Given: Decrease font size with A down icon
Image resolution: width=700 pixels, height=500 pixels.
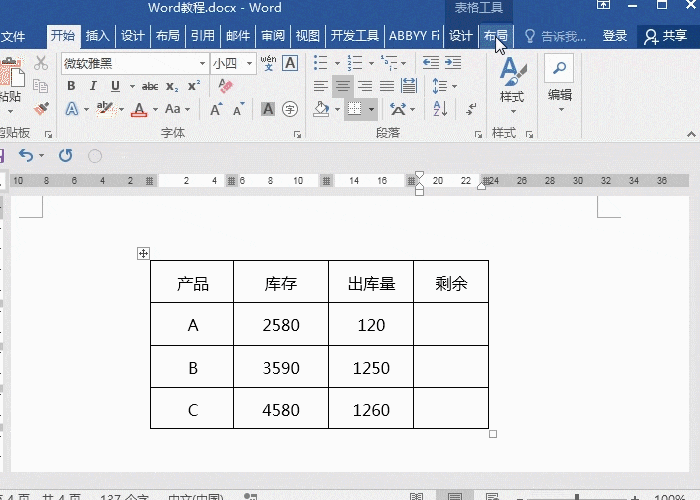Looking at the screenshot, I should tap(238, 109).
